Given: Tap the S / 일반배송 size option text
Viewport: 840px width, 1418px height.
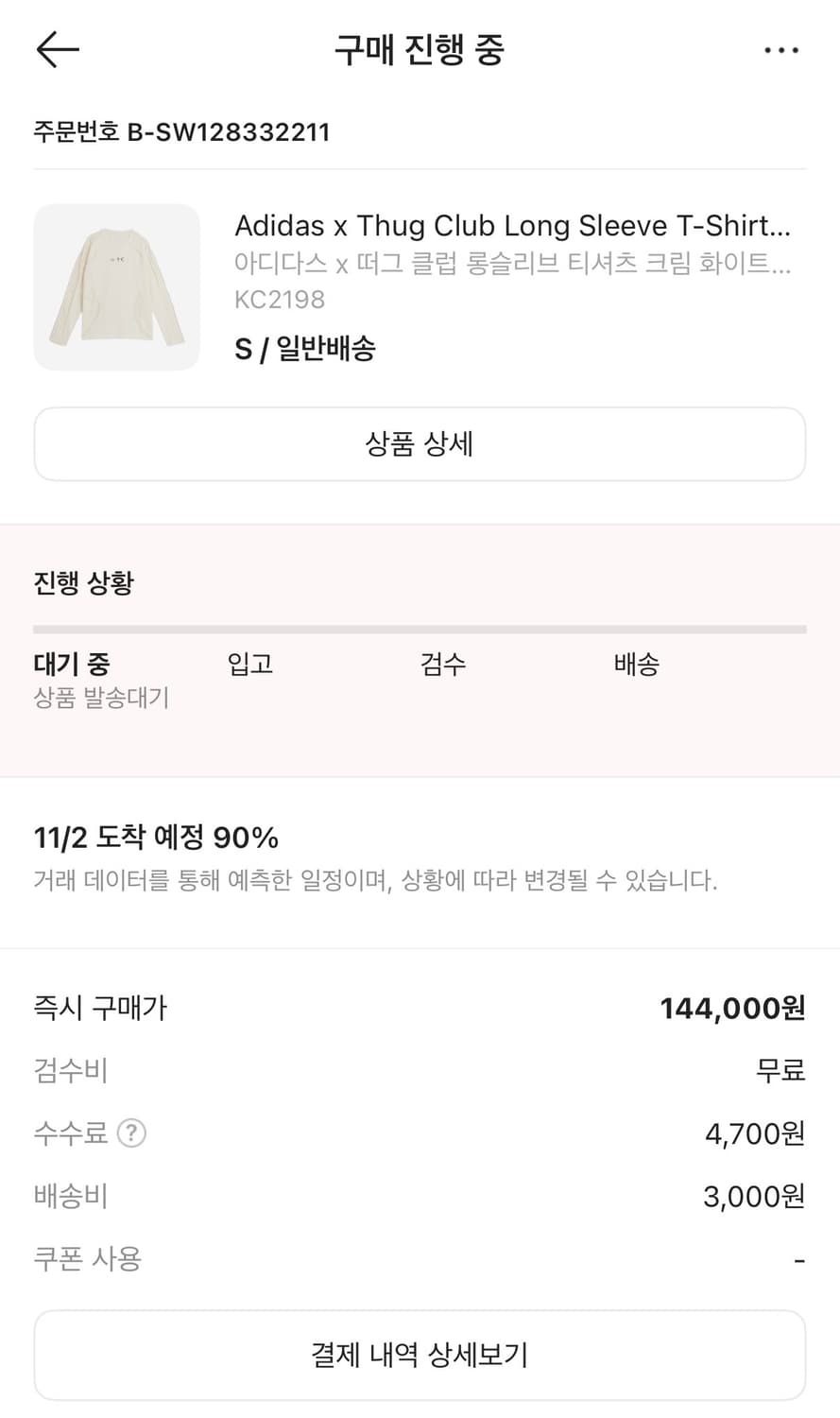Looking at the screenshot, I should pyautogui.click(x=305, y=349).
